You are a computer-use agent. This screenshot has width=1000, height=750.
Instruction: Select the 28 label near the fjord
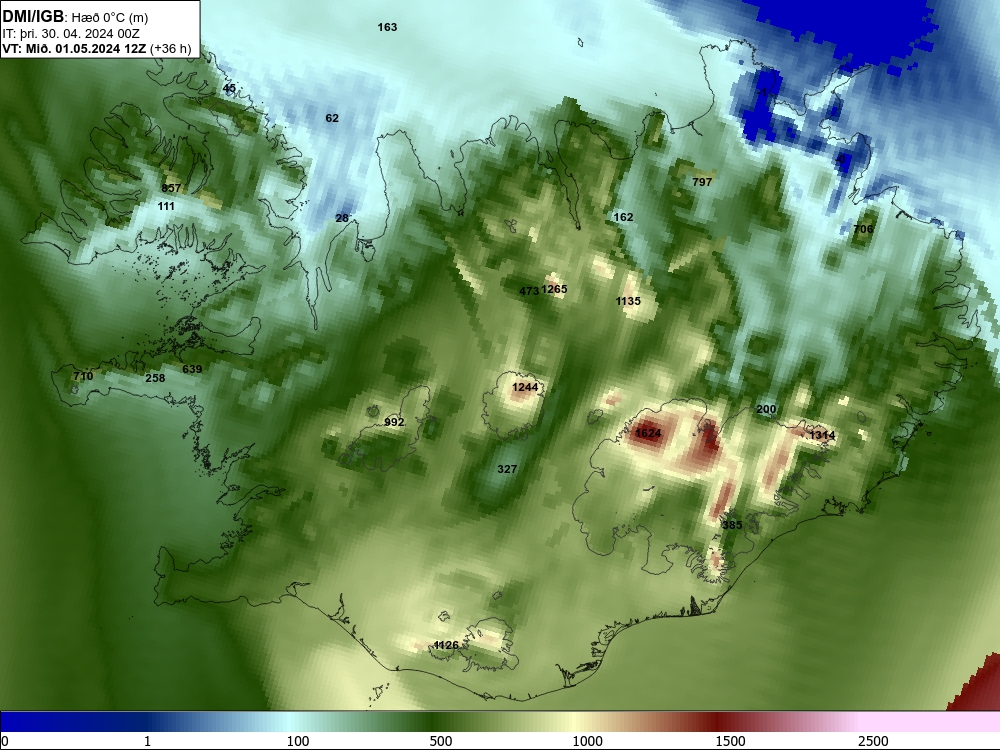(x=342, y=218)
